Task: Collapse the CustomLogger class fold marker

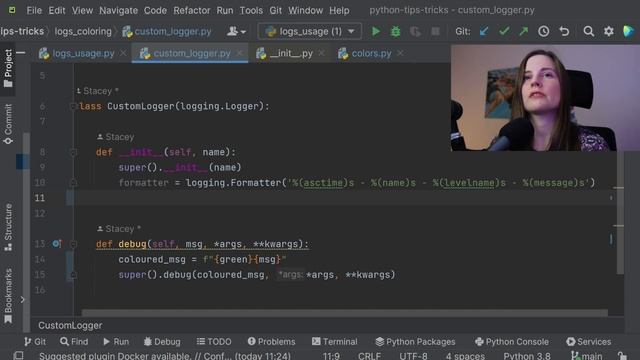Action: point(73,107)
